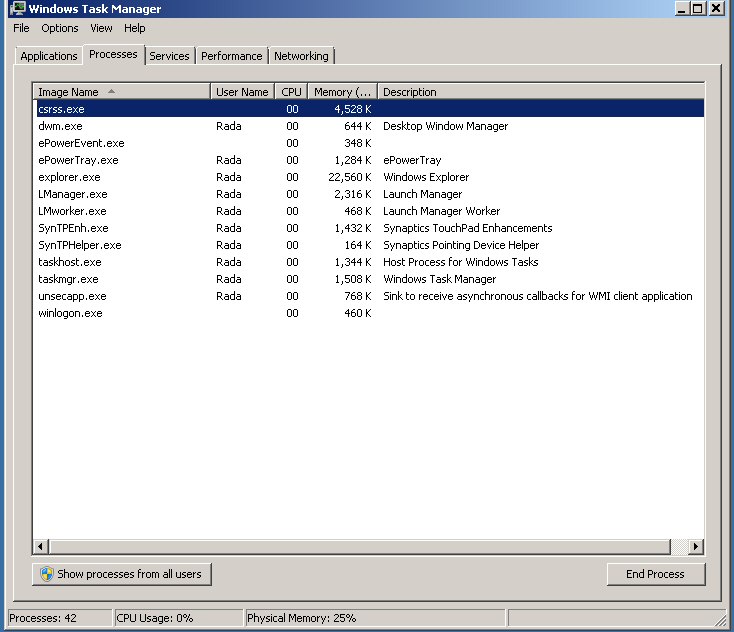Switch to the Services tab
This screenshot has height=632, width=734.
tap(169, 56)
